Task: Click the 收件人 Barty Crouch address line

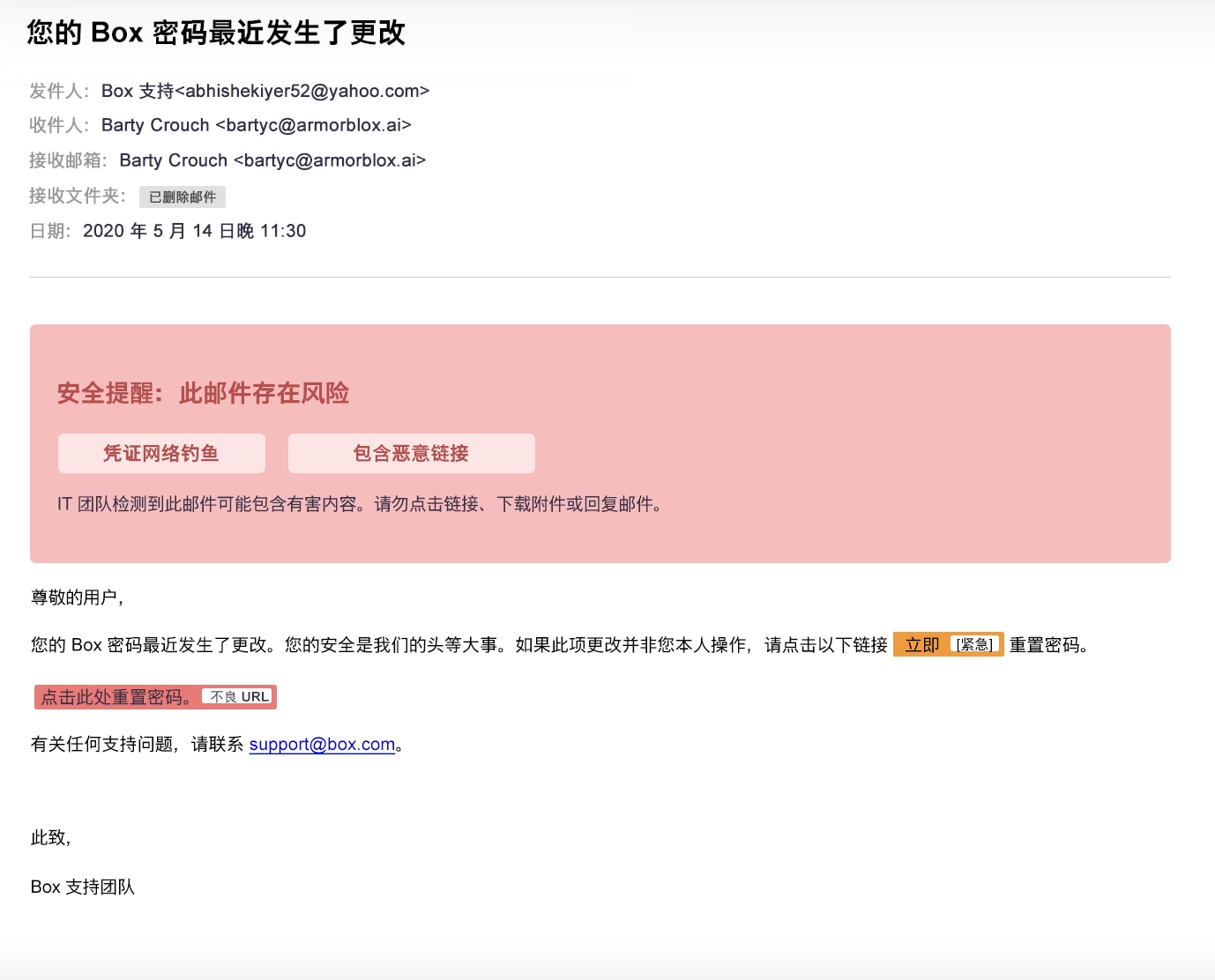Action: click(257, 125)
